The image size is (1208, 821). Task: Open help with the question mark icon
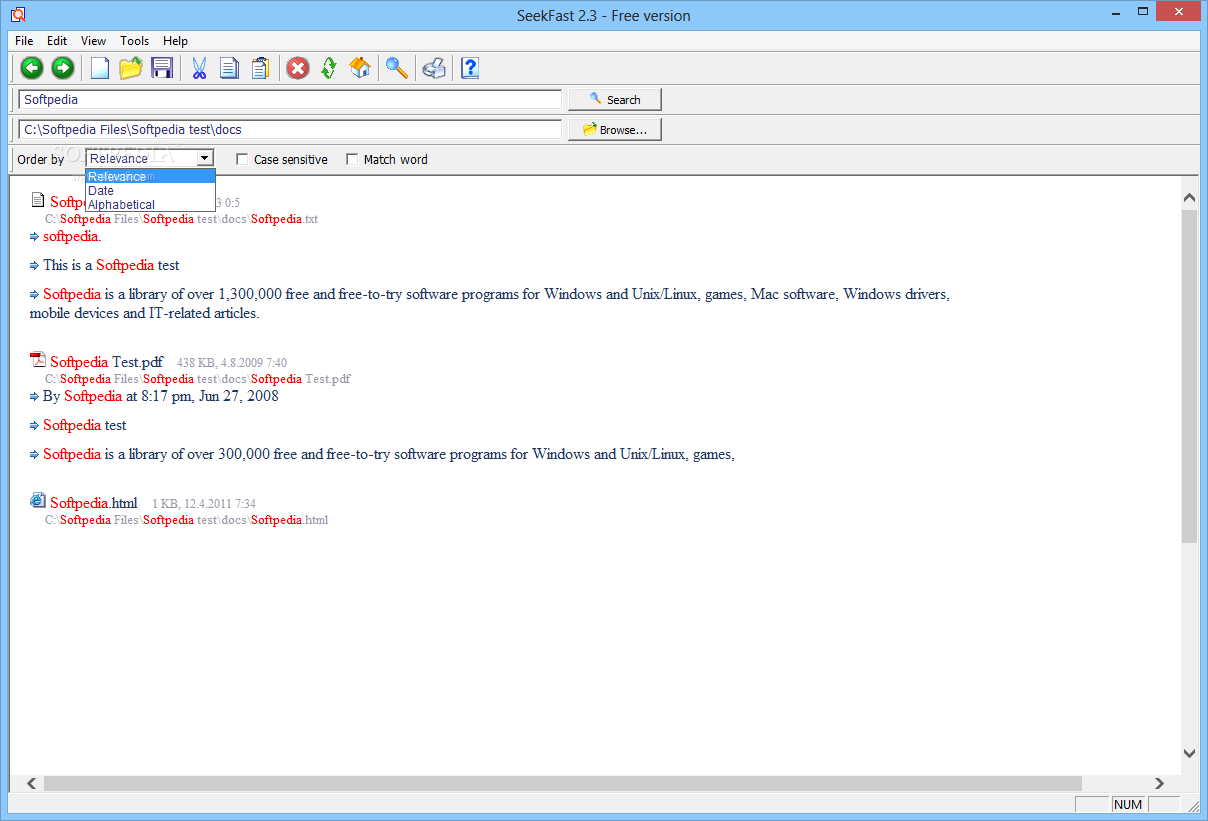click(x=470, y=68)
